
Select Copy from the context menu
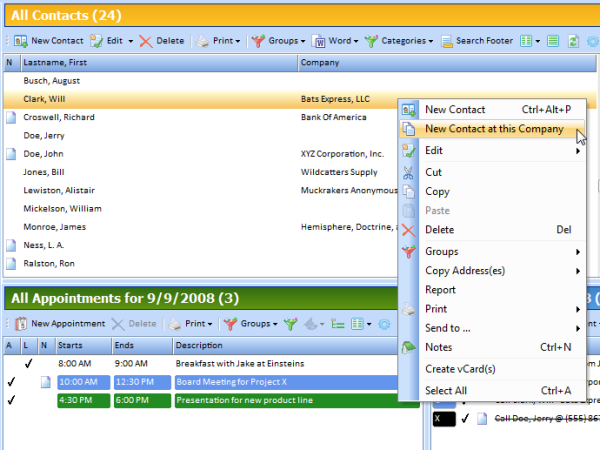coord(492,191)
